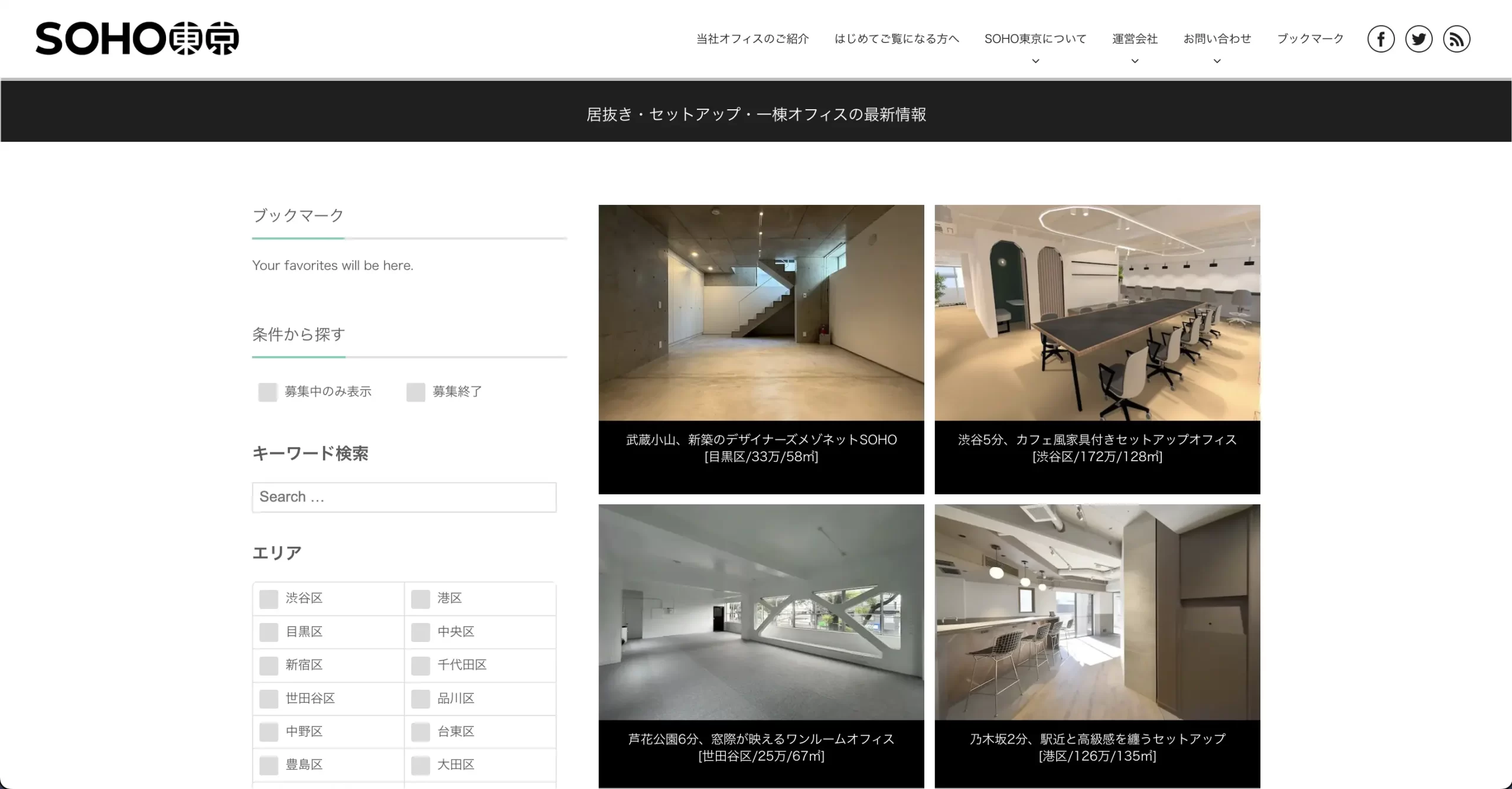Click the keyword Search input field
Screen dimensions: 1512x789
[404, 497]
